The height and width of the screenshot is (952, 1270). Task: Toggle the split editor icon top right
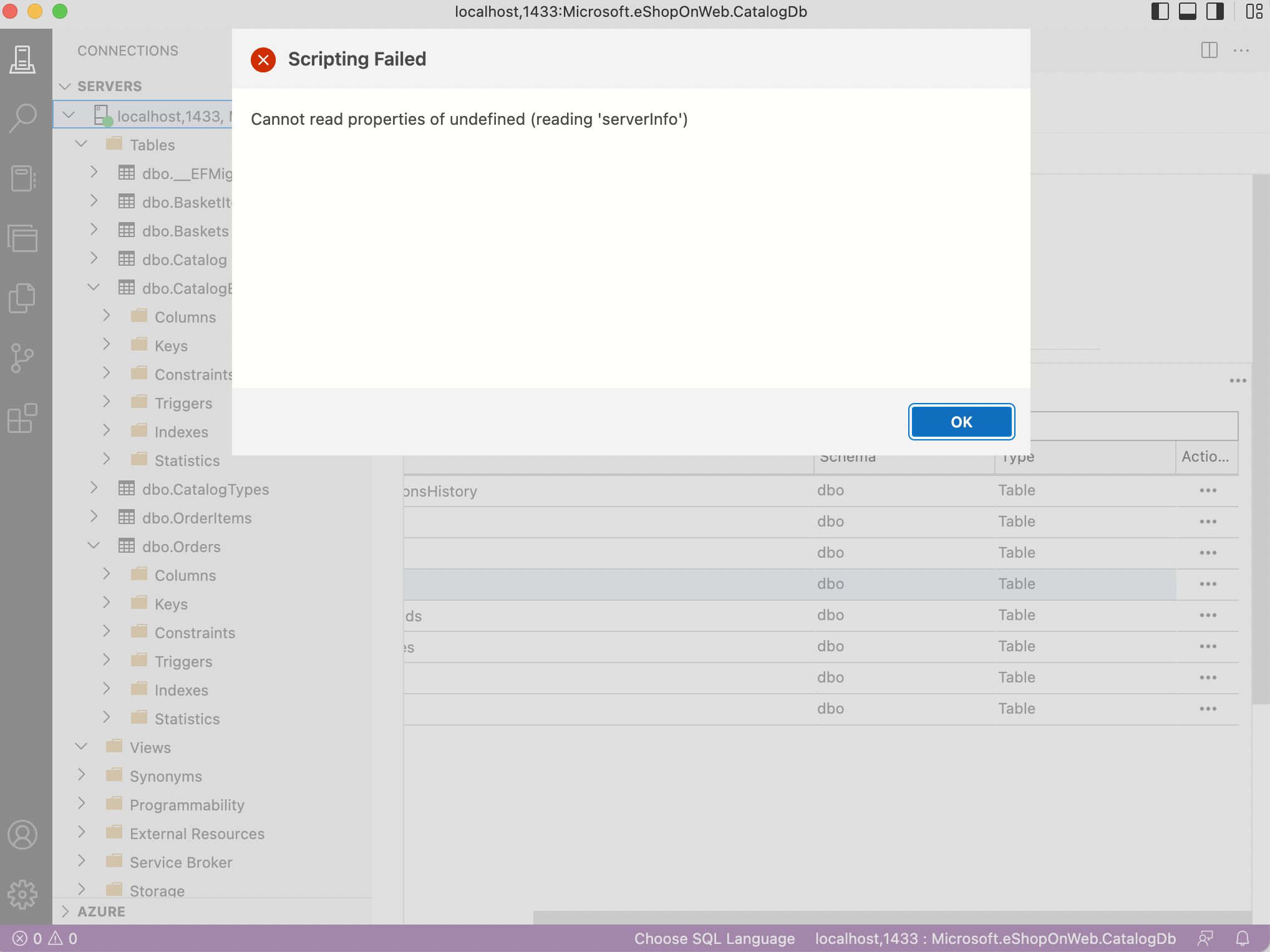pyautogui.click(x=1209, y=51)
